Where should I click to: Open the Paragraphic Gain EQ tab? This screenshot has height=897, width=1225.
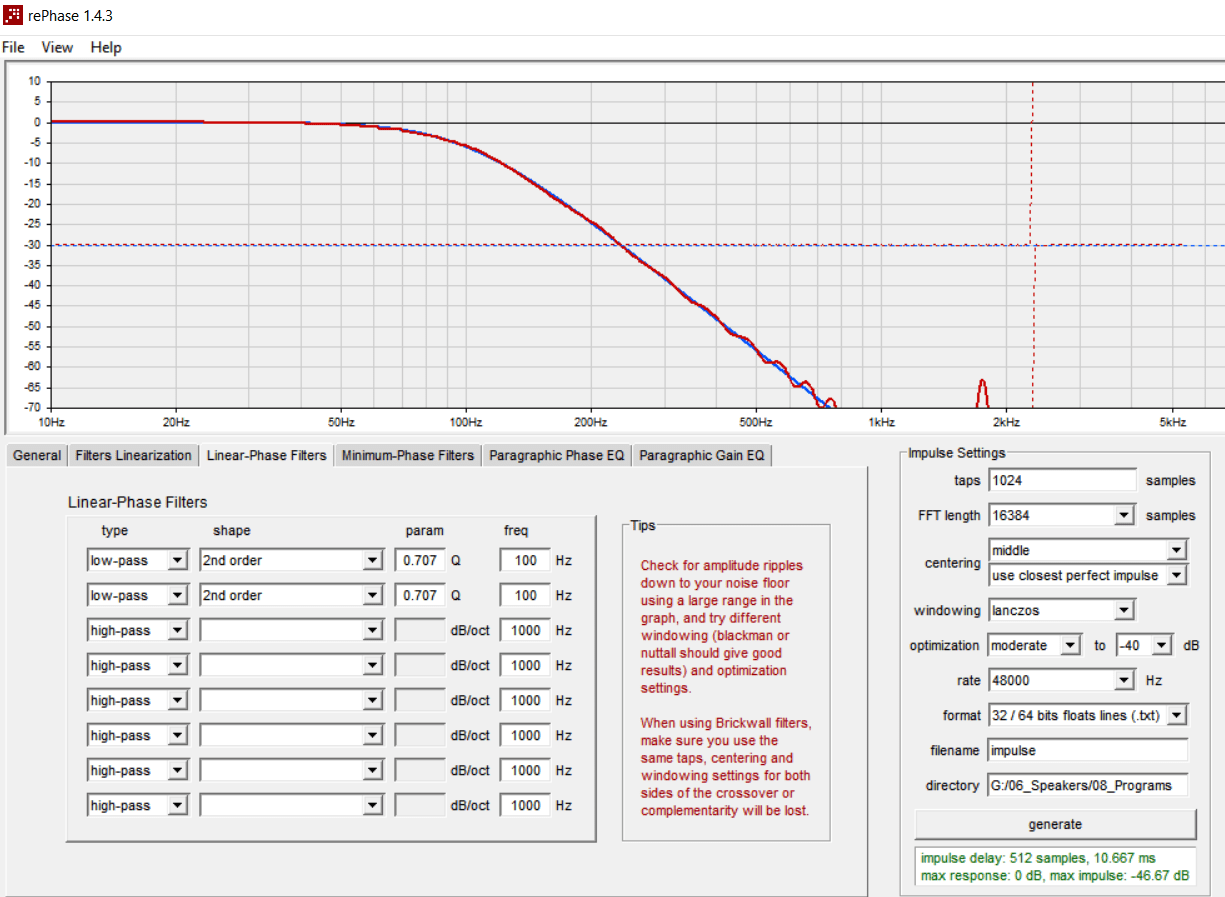pos(702,455)
